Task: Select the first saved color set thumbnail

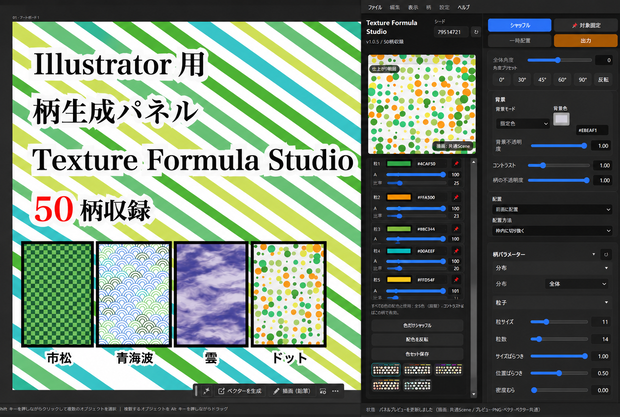Action: 386,370
